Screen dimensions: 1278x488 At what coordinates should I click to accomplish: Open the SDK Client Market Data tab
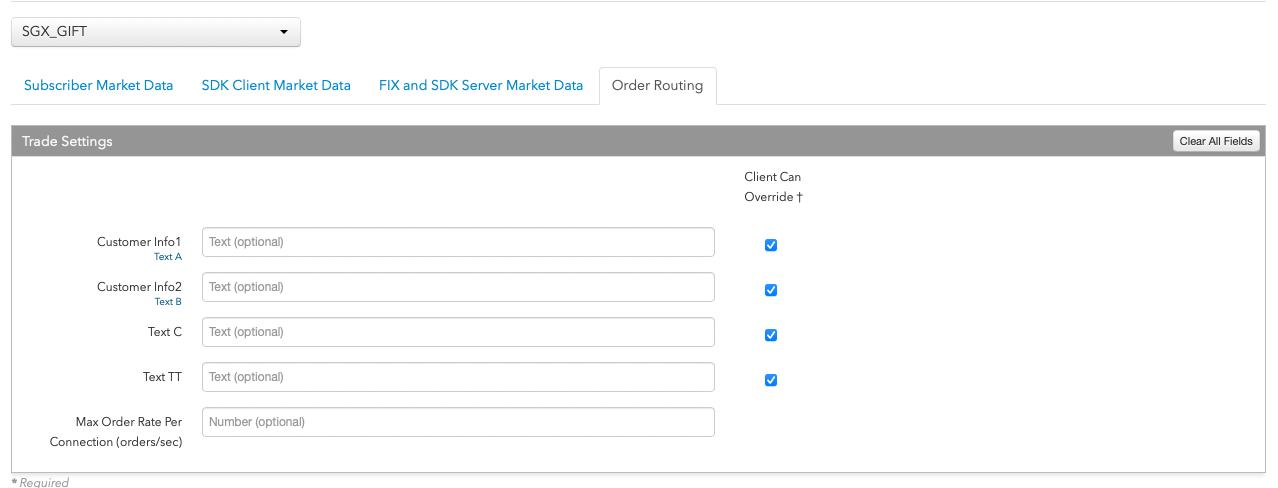tap(276, 86)
